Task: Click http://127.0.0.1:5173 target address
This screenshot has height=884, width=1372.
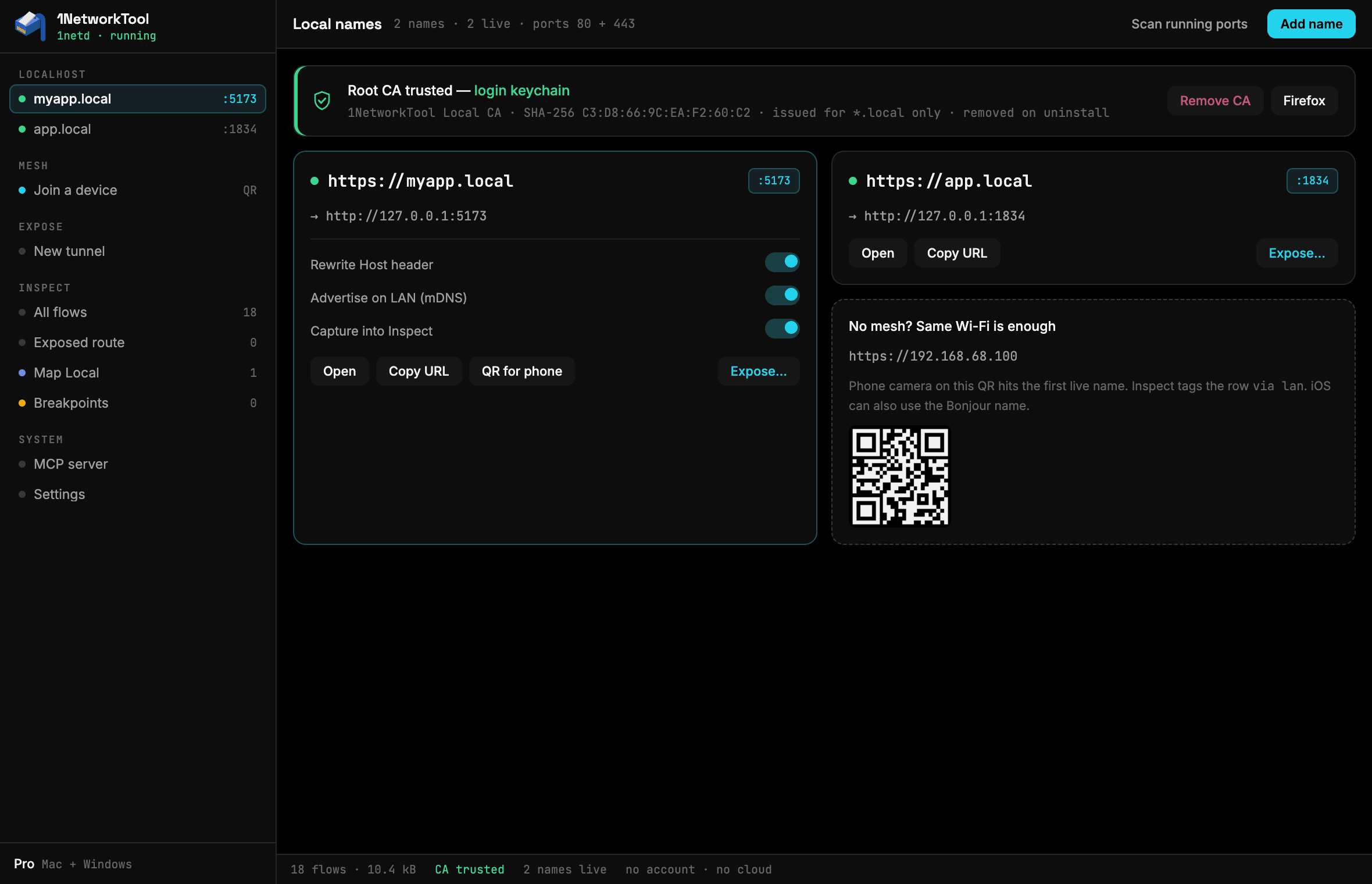Action: 406,216
